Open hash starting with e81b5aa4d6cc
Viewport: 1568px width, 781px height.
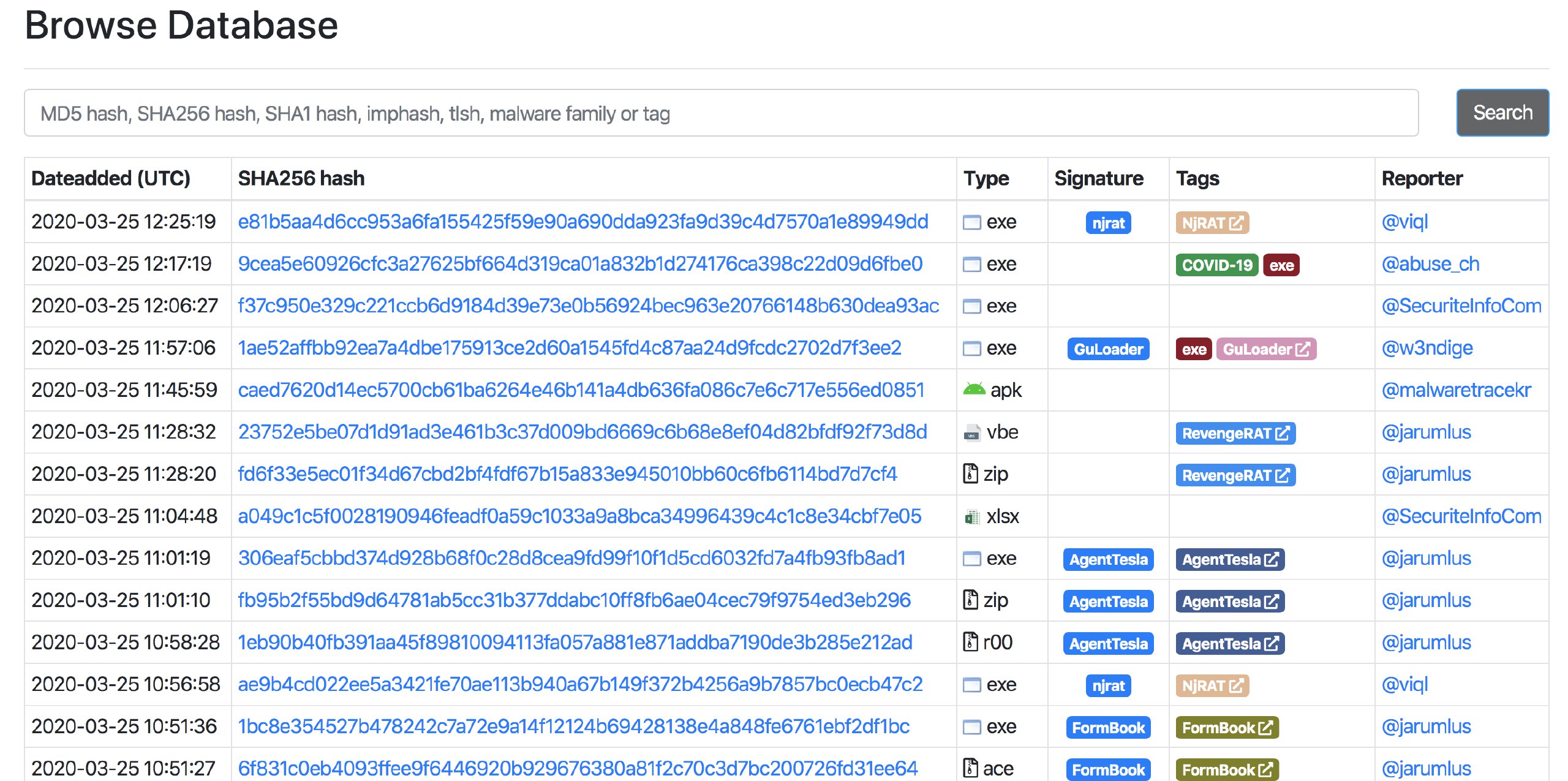pos(582,222)
